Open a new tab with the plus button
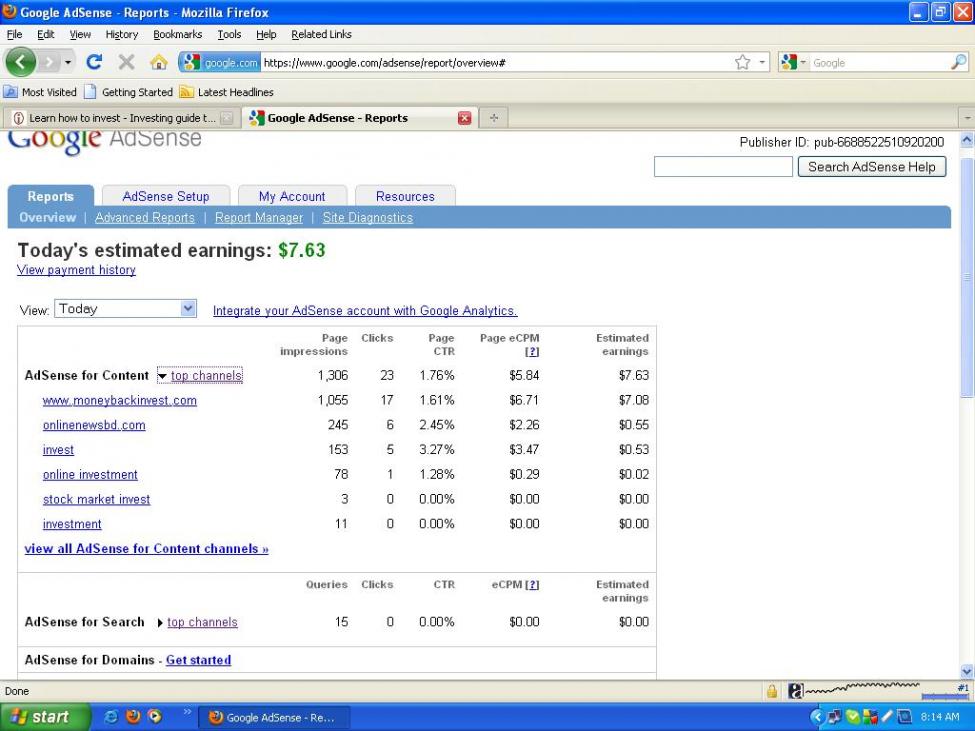The image size is (975, 731). pos(494,118)
